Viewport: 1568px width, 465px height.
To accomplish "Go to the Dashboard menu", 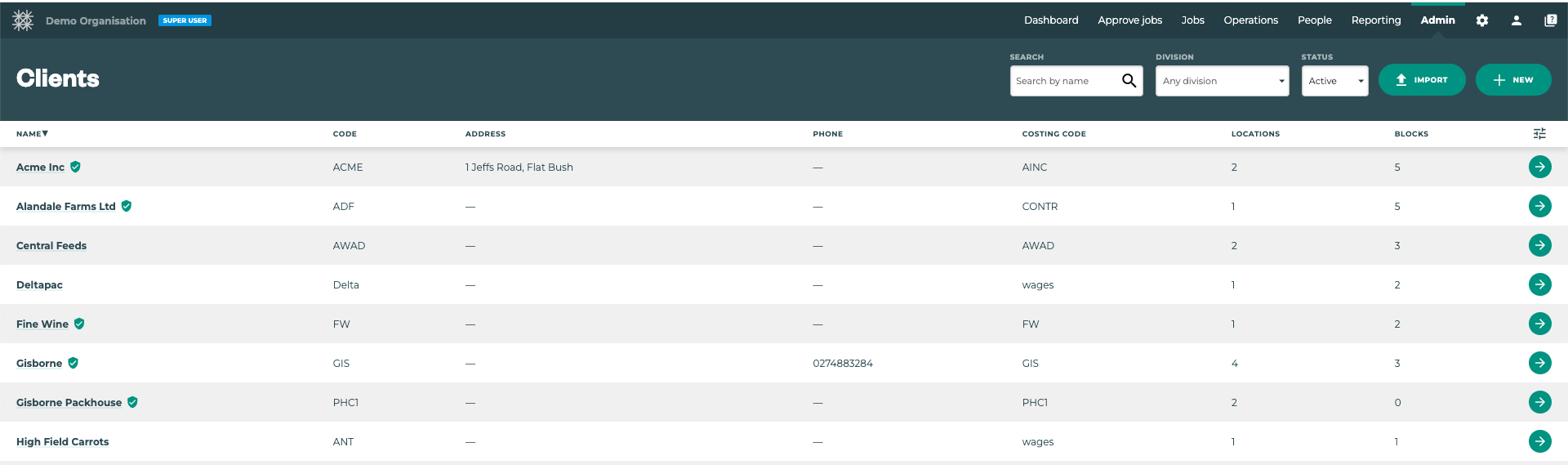I will 1051,20.
